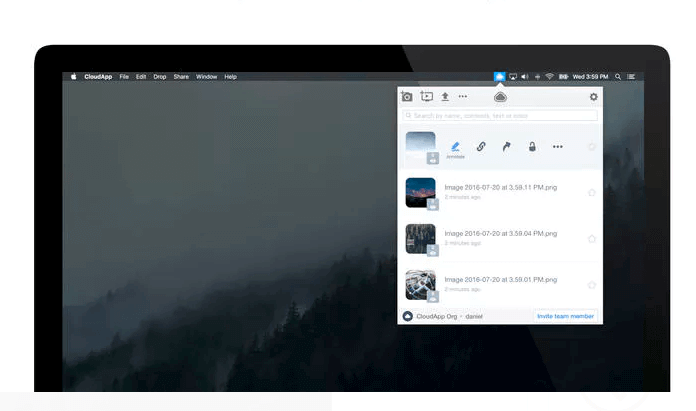Open the settings gear in CloudApp panel
This screenshot has height=411, width=696.
click(x=593, y=97)
